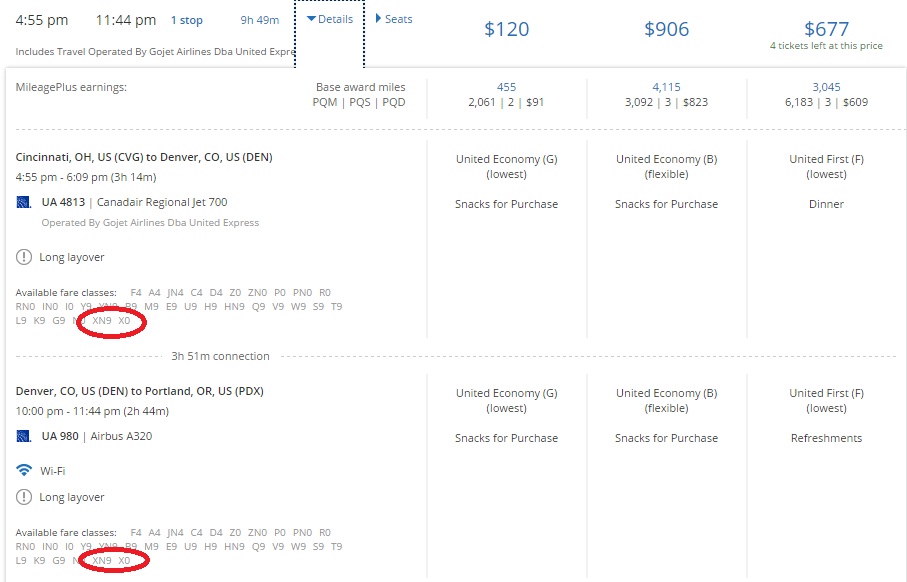Click the 9h 49m total duration
907x582 pixels.
(x=260, y=20)
